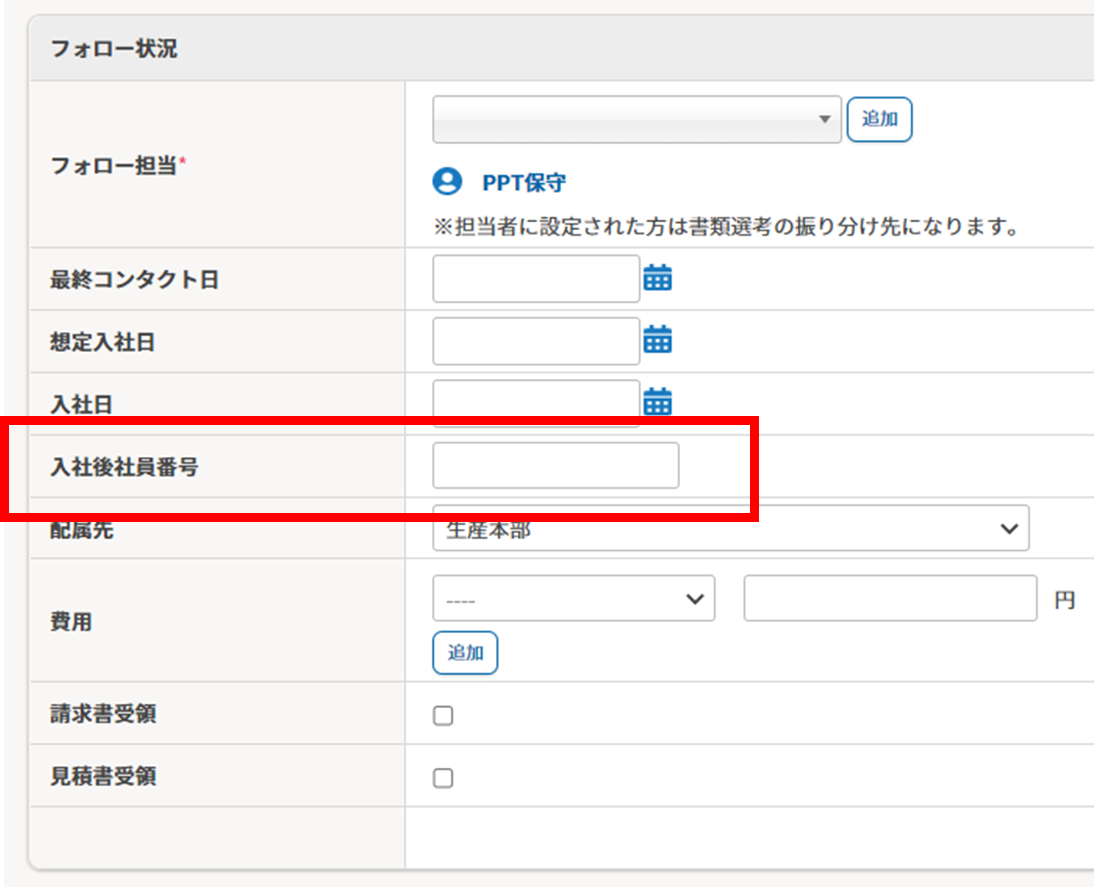
Task: Open the フォロー担当 selection dropdown
Action: (x=637, y=120)
